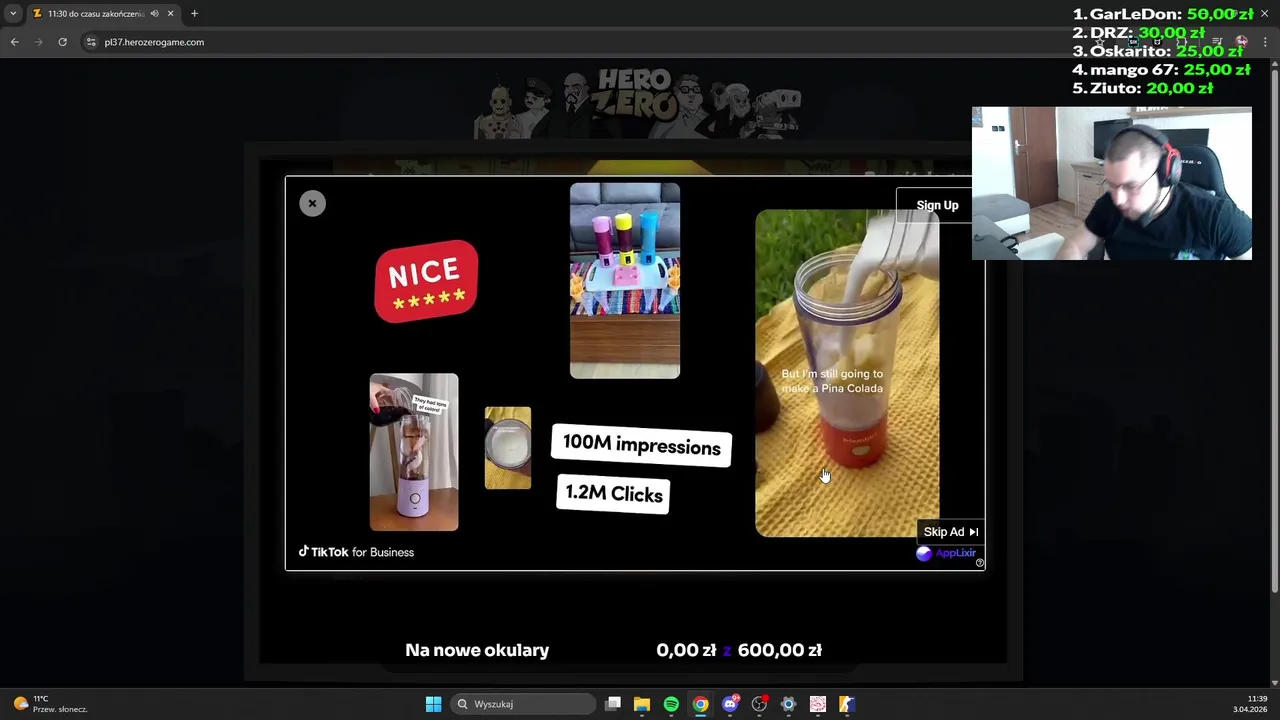Open the Counter-Strike taskbar icon
Viewport: 1280px width, 720px height.
click(x=846, y=704)
